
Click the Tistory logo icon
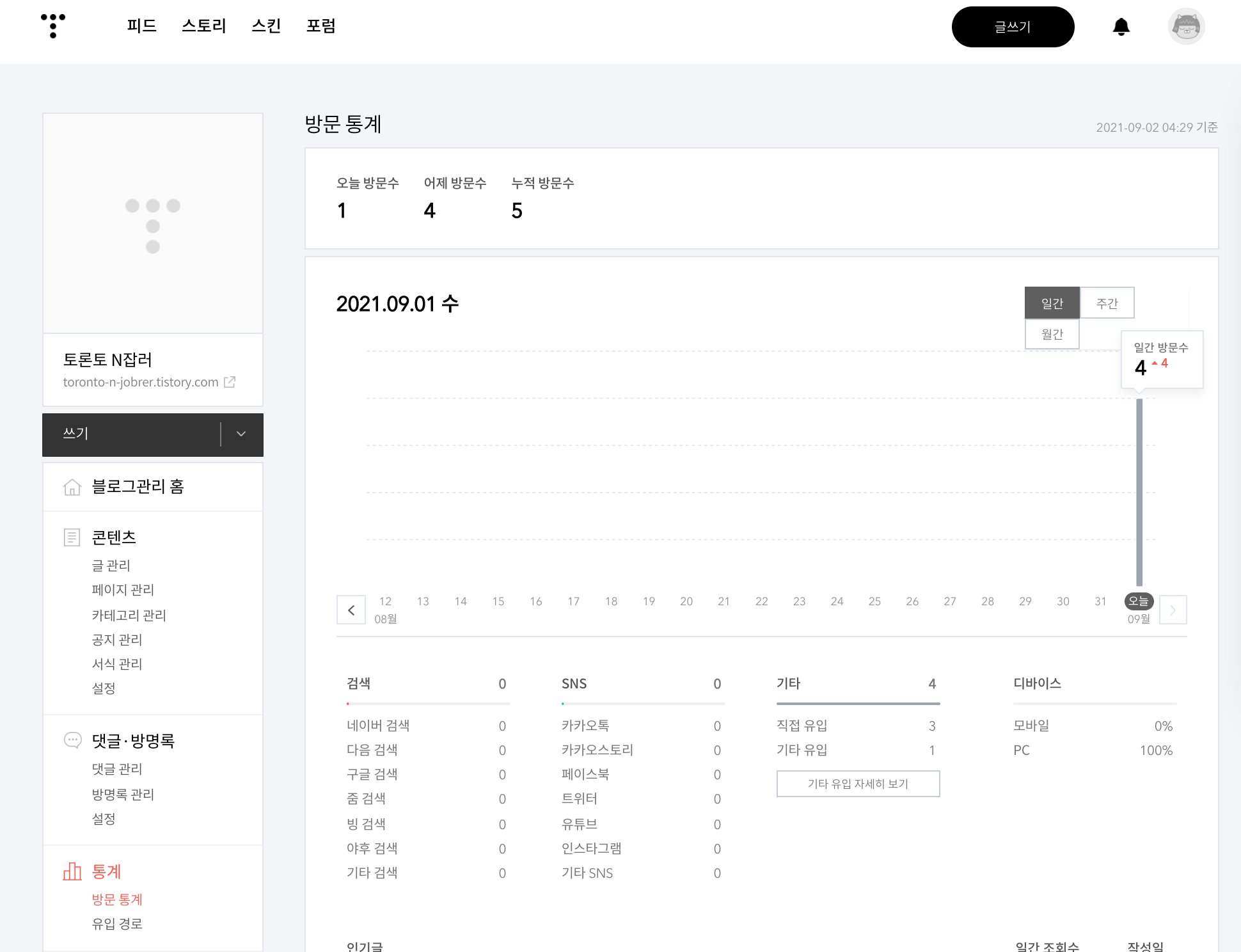click(53, 26)
